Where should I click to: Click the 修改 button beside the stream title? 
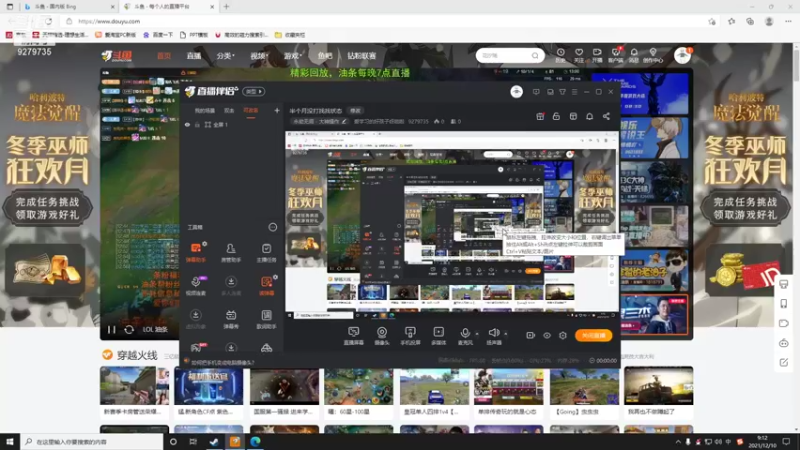355,111
